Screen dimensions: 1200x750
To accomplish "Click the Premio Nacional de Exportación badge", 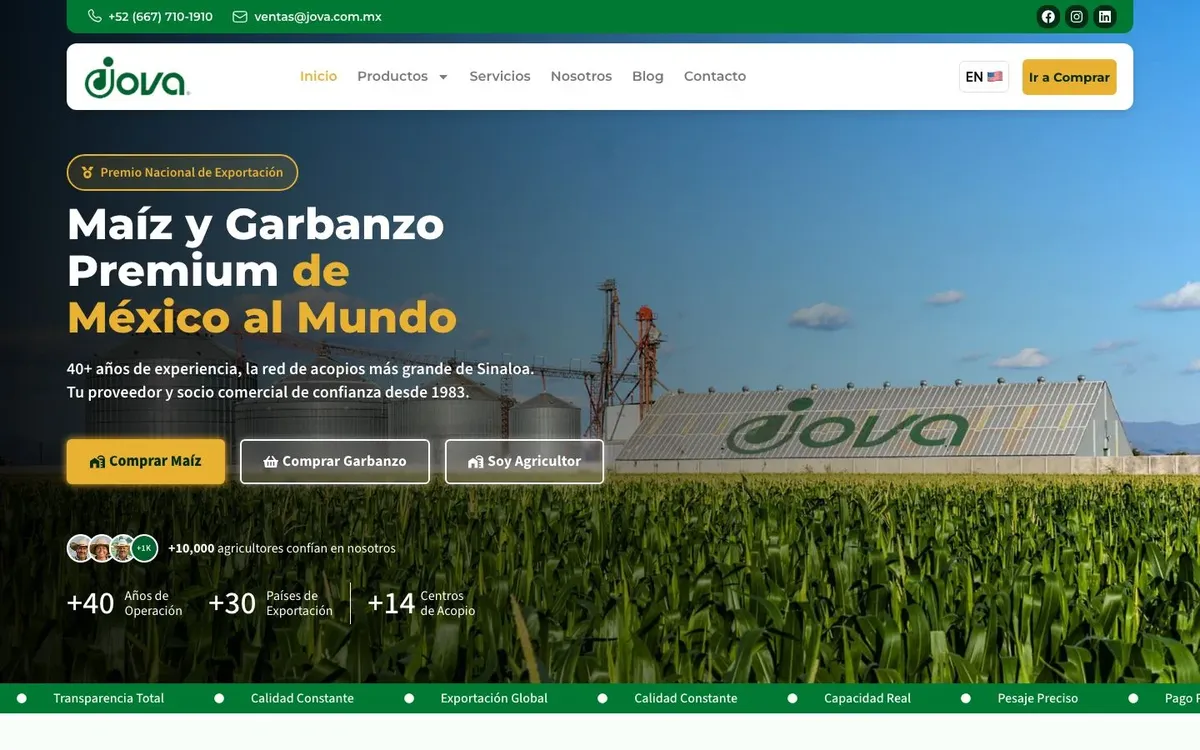I will [x=182, y=172].
